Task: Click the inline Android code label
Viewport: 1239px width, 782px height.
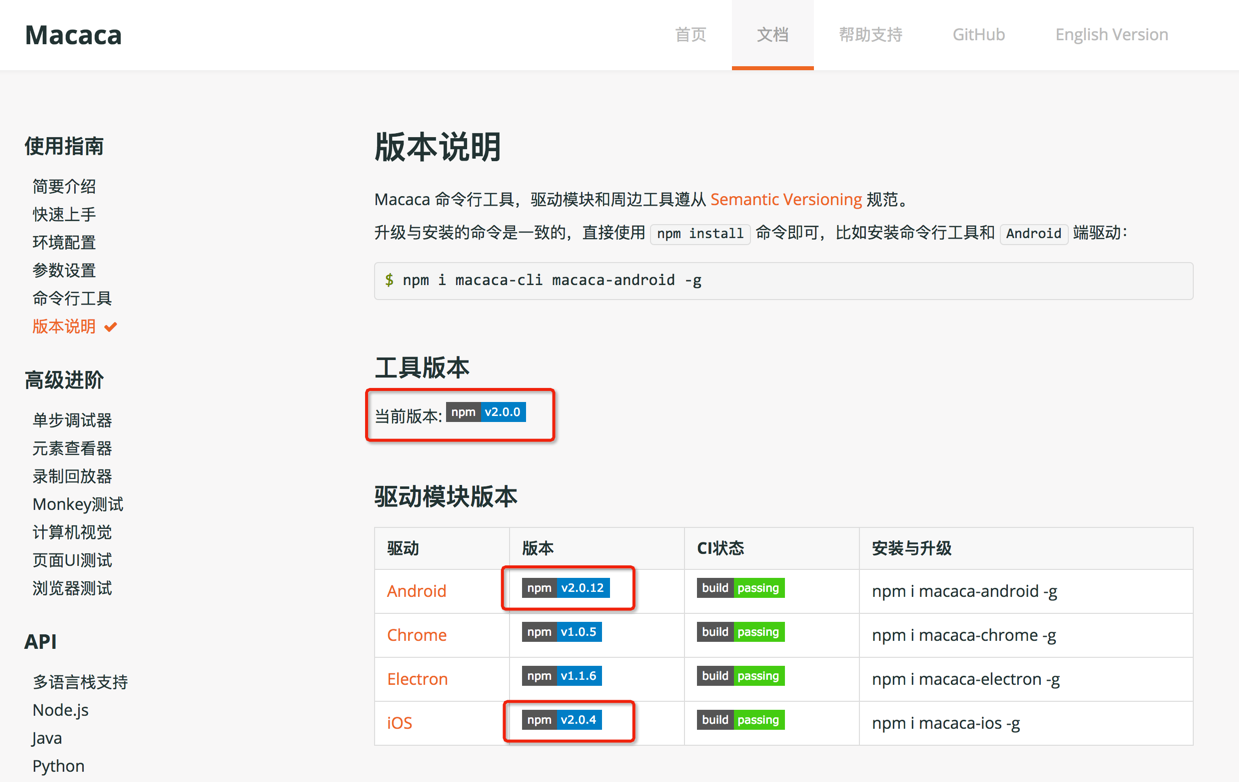Action: [1034, 233]
